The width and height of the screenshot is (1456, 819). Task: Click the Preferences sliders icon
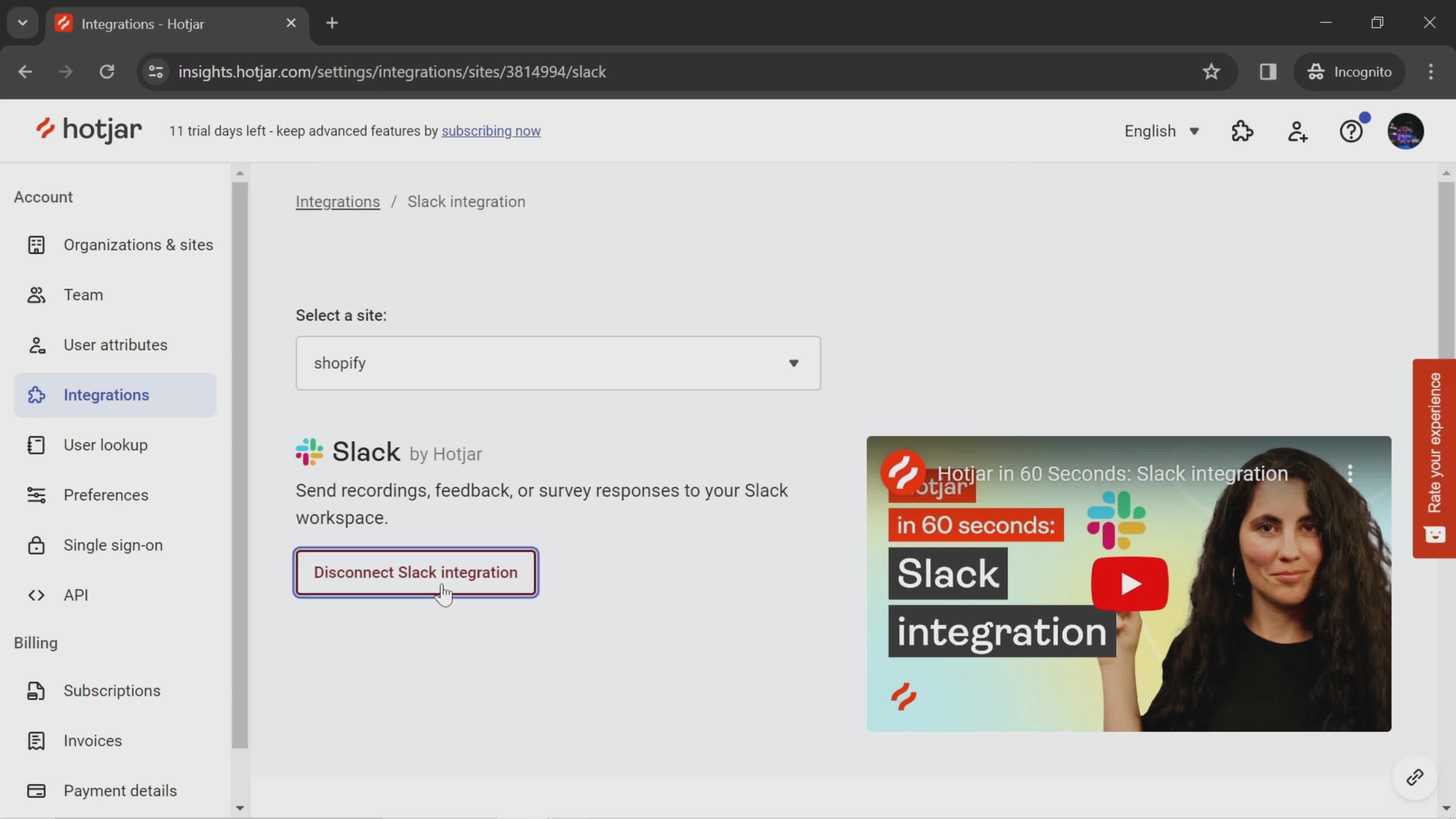point(36,495)
